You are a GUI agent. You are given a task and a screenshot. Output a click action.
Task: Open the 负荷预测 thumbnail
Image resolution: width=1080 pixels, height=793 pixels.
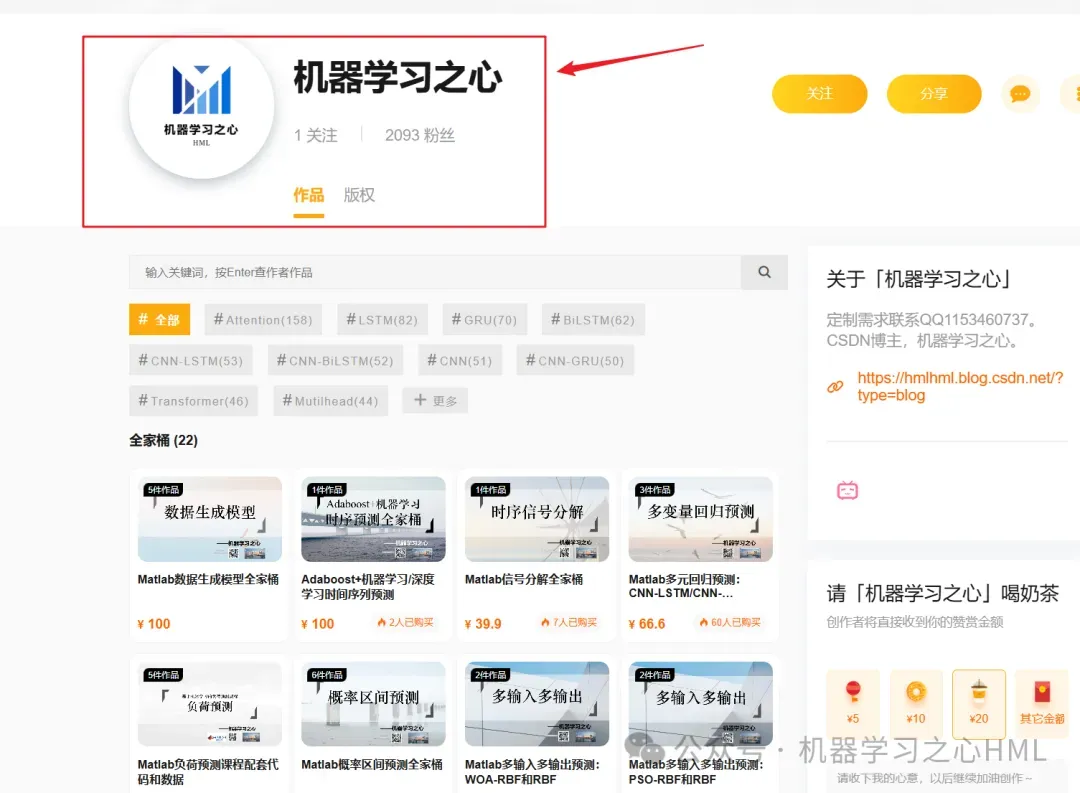(209, 704)
